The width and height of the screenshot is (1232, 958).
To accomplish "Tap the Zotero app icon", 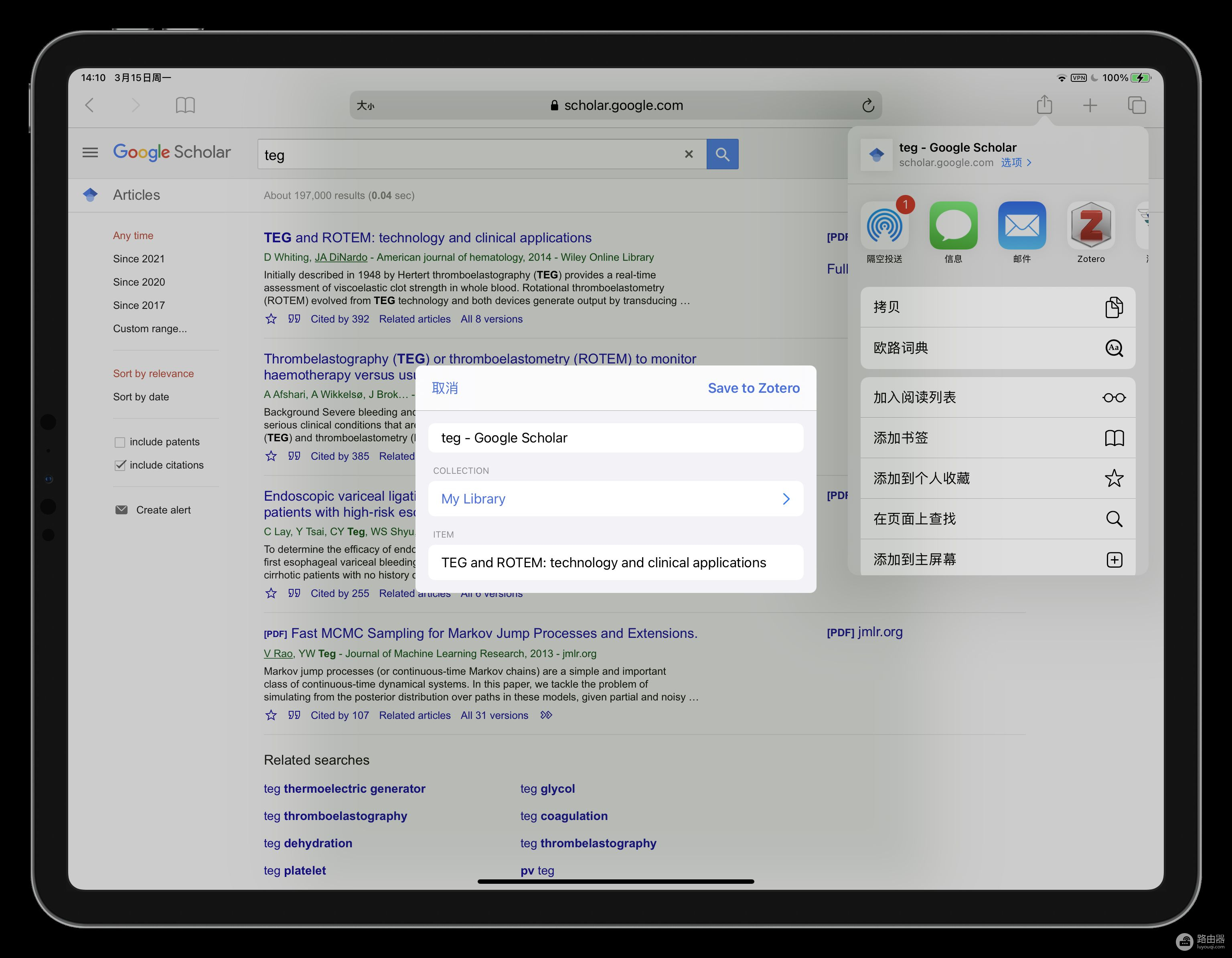I will point(1090,226).
